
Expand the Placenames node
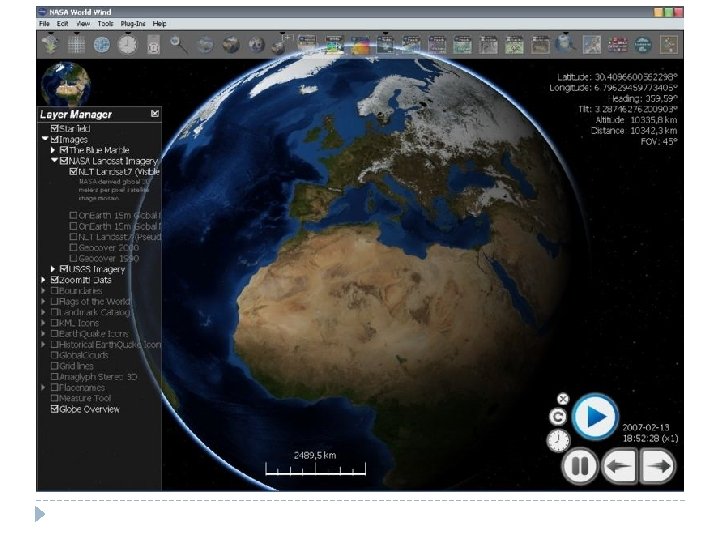pyautogui.click(x=44, y=388)
